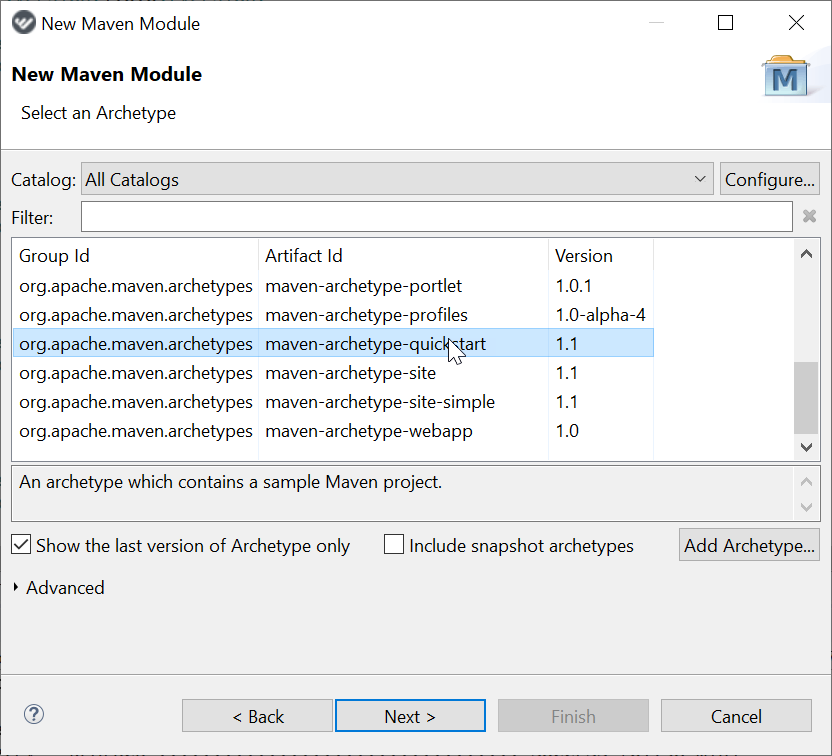Click the Maven M wizard banner icon
The image size is (832, 756).
point(785,76)
